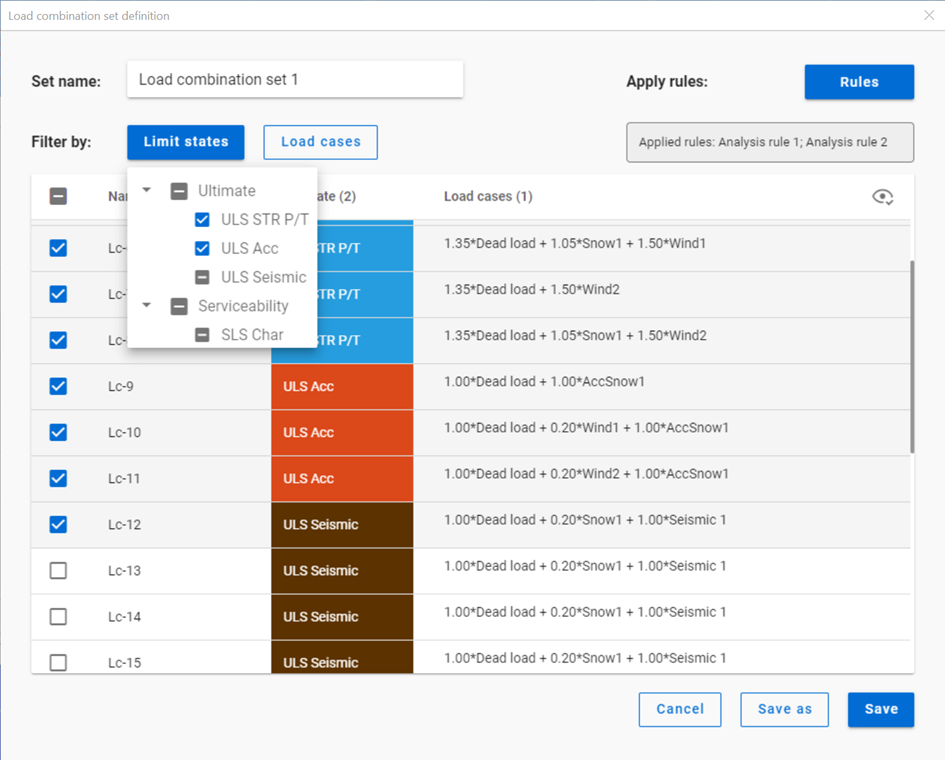The height and width of the screenshot is (760, 945).
Task: Click the ULS Seismic cell in Lc-15 row
Action: (x=342, y=658)
